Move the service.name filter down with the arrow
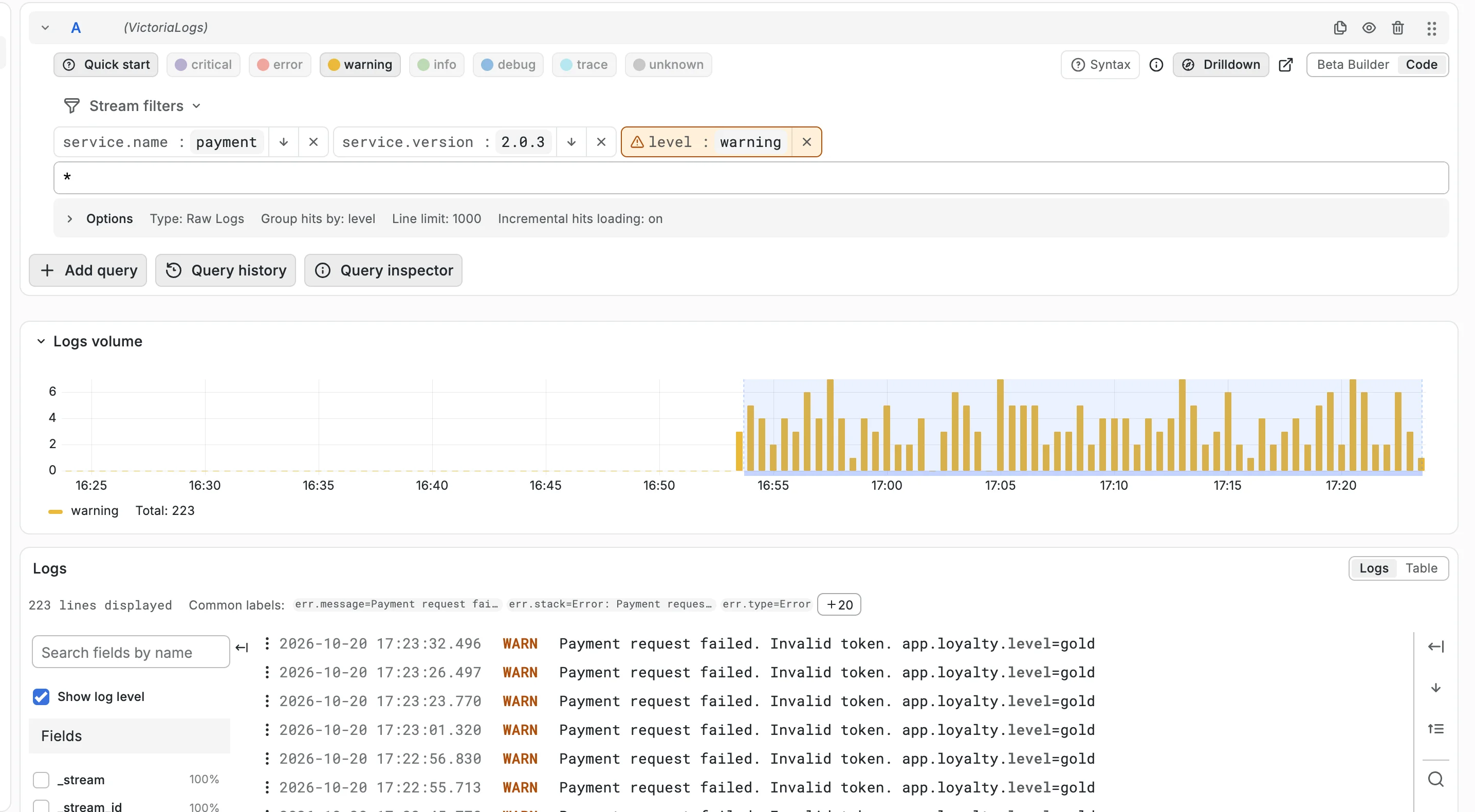Screen dimensions: 1475x812 tap(283, 142)
